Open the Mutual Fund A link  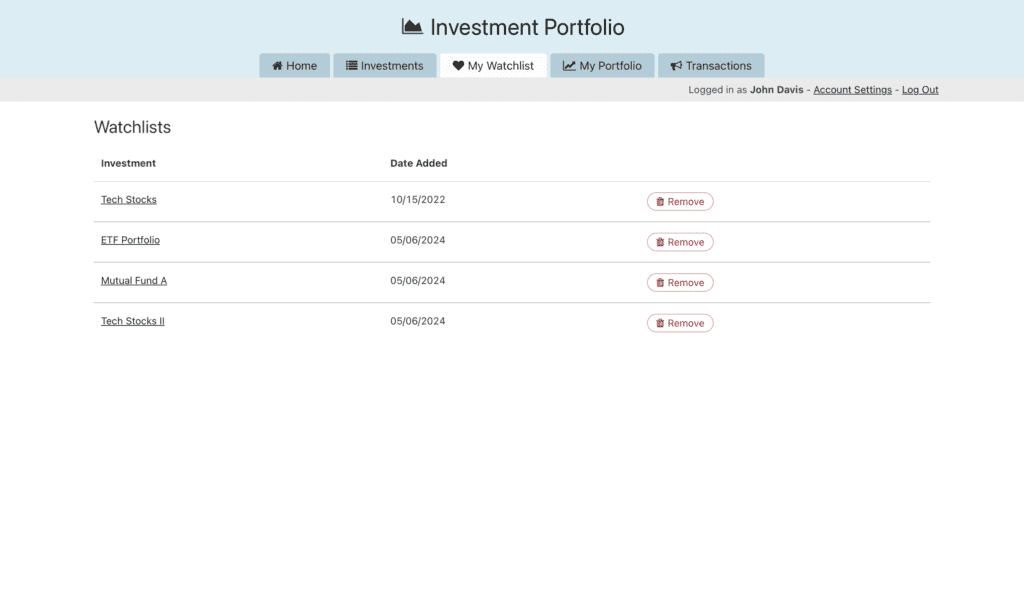(x=134, y=281)
